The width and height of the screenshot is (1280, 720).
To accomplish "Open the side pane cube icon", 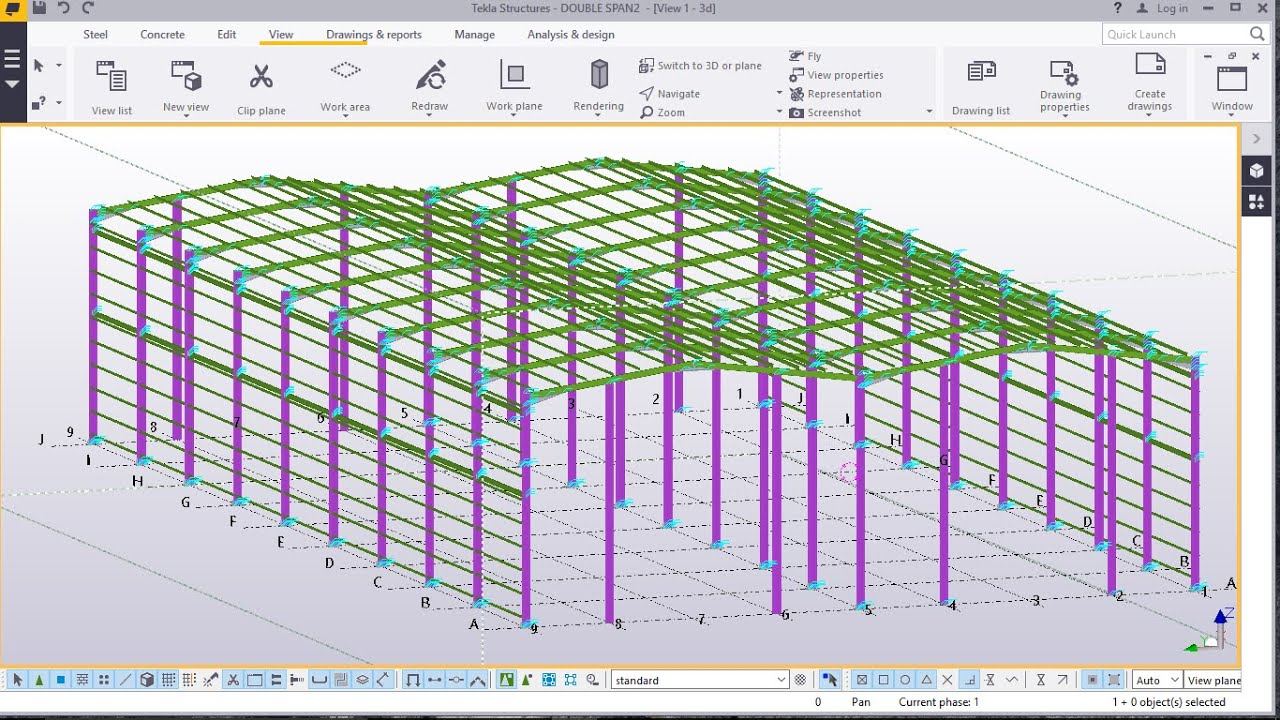I will 1256,171.
